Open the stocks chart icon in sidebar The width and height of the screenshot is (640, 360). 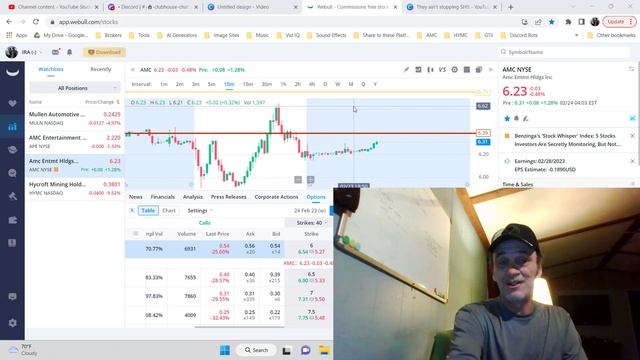pyautogui.click(x=13, y=127)
